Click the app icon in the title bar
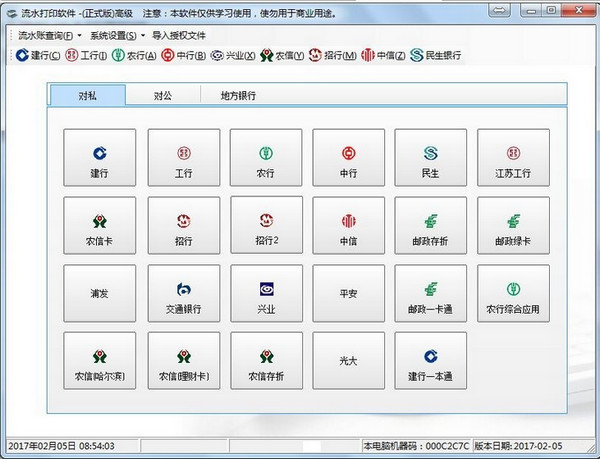The width and height of the screenshot is (600, 459). [12, 14]
